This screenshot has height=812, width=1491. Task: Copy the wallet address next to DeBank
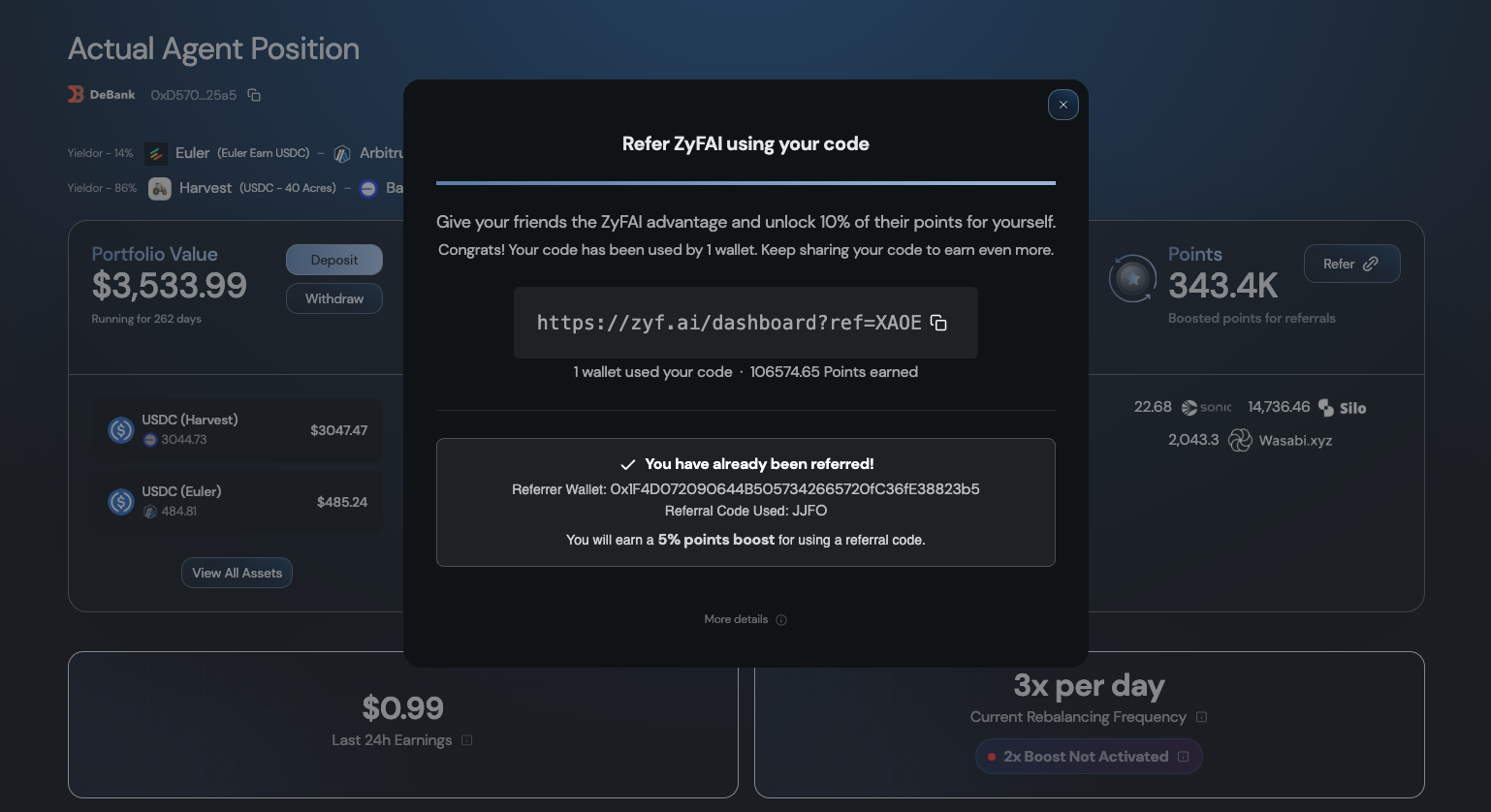coord(254,95)
